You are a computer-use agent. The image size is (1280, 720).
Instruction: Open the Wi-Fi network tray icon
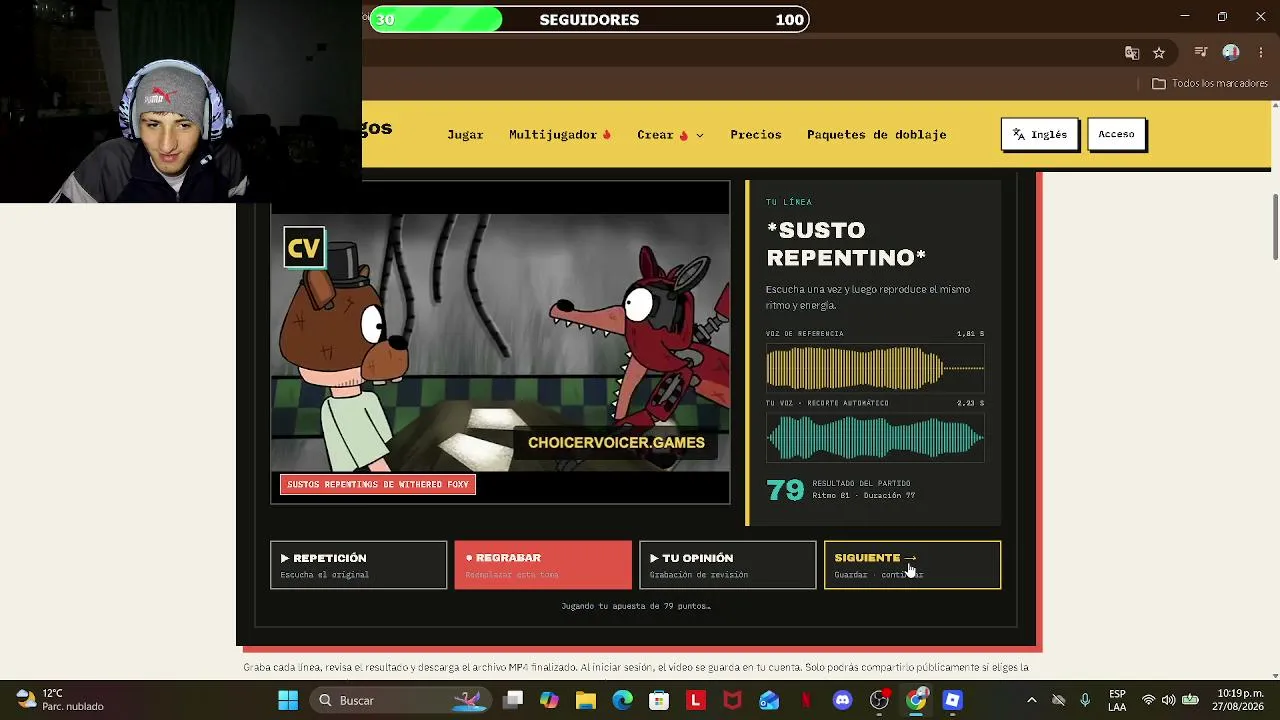(x=1148, y=700)
